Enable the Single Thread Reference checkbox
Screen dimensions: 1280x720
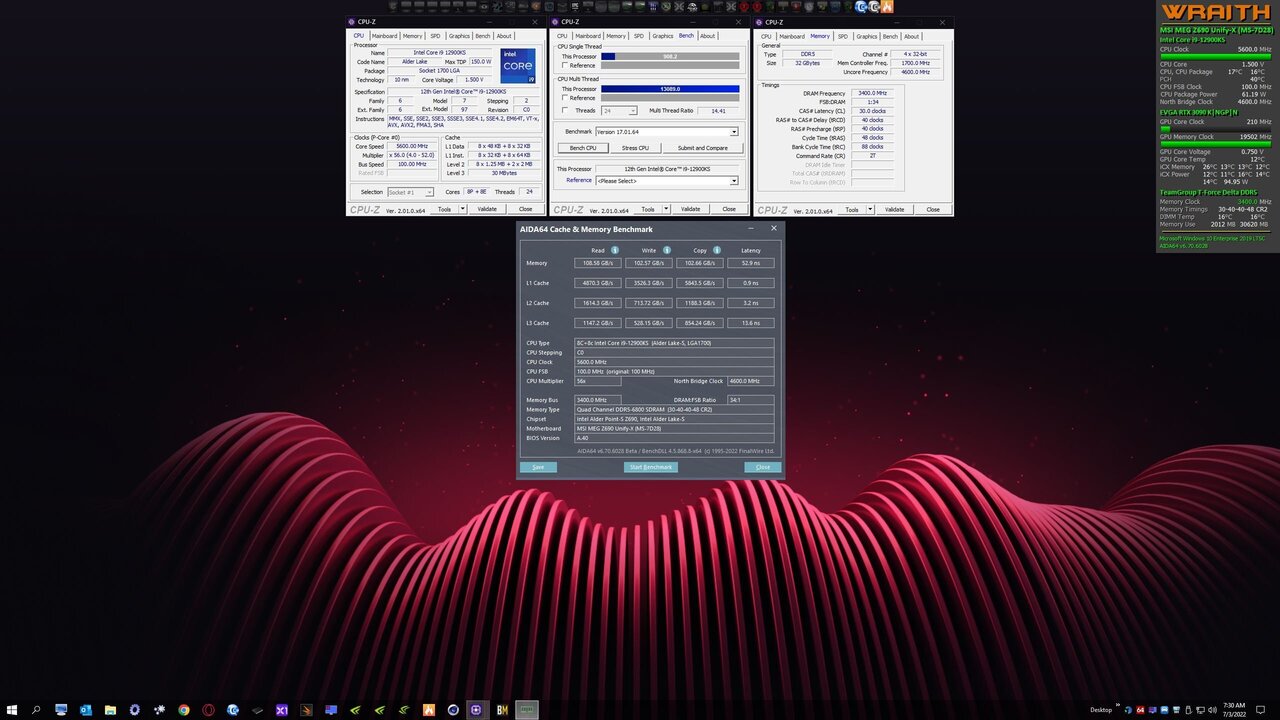click(x=565, y=65)
